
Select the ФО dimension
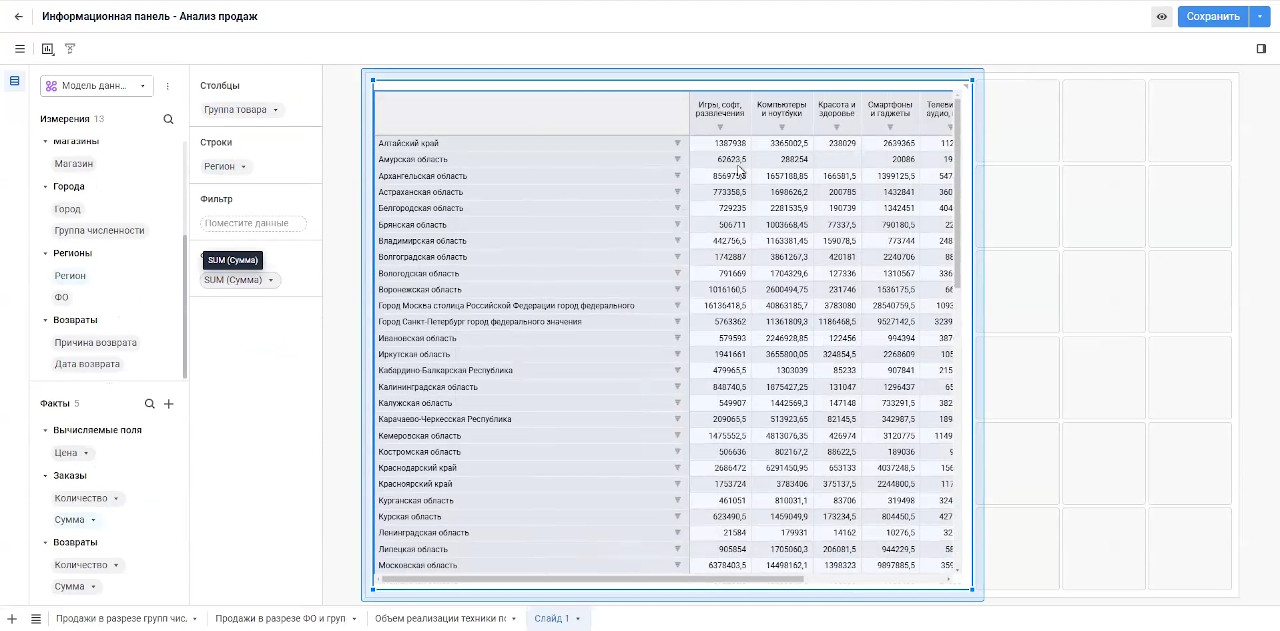(61, 298)
